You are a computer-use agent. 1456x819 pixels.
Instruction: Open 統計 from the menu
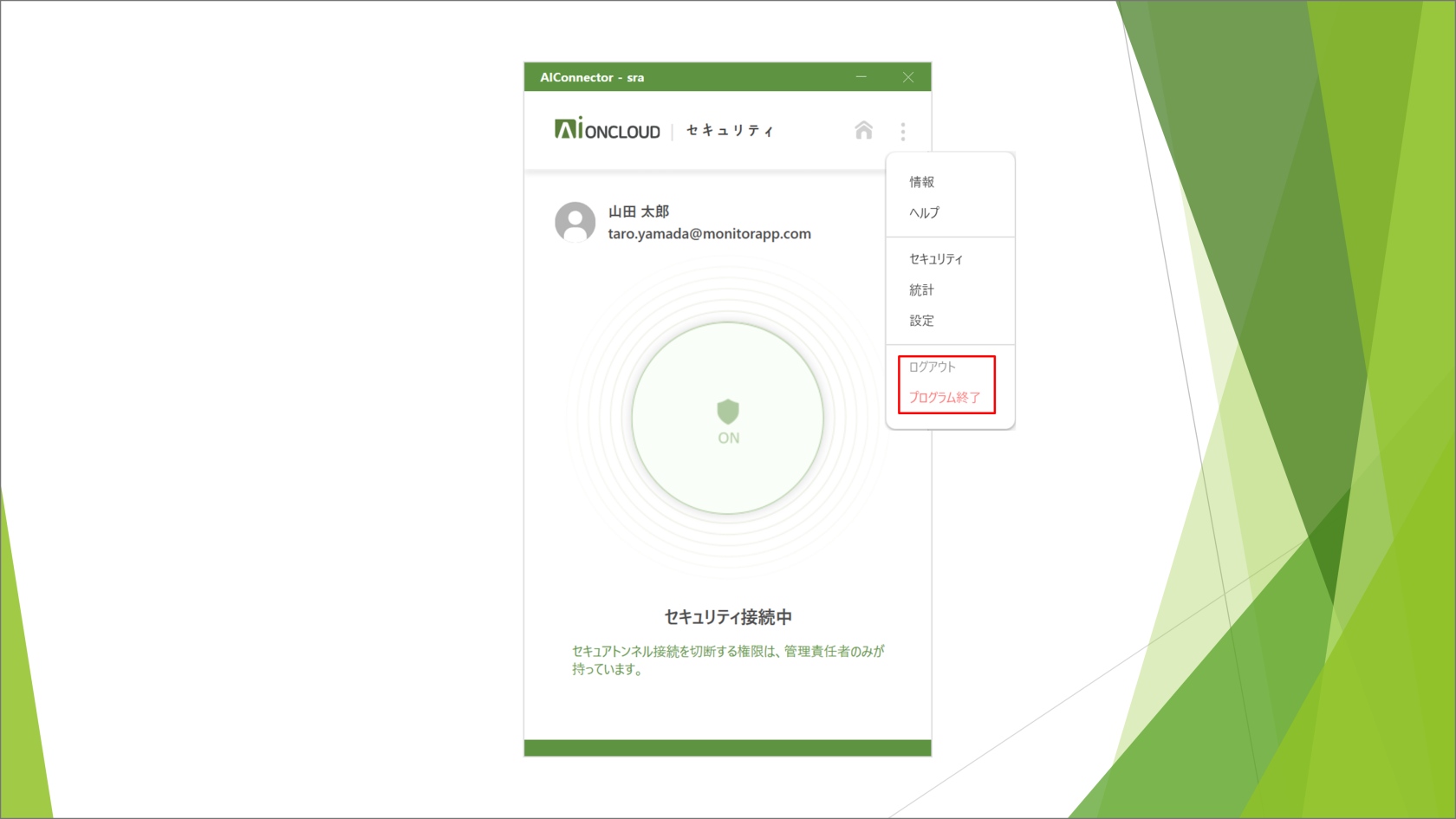(x=921, y=289)
